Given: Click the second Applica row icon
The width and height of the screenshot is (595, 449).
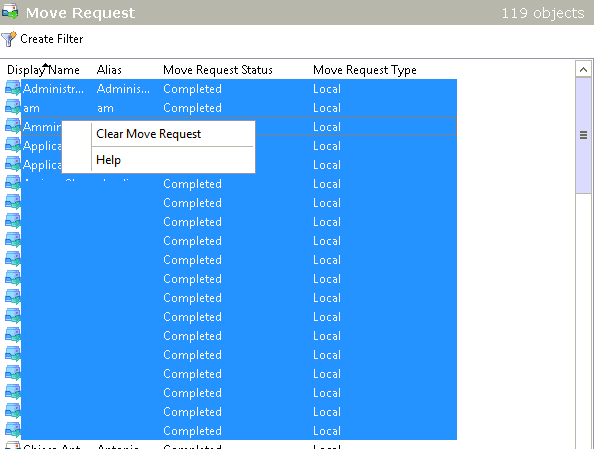Looking at the screenshot, I should 13,165.
